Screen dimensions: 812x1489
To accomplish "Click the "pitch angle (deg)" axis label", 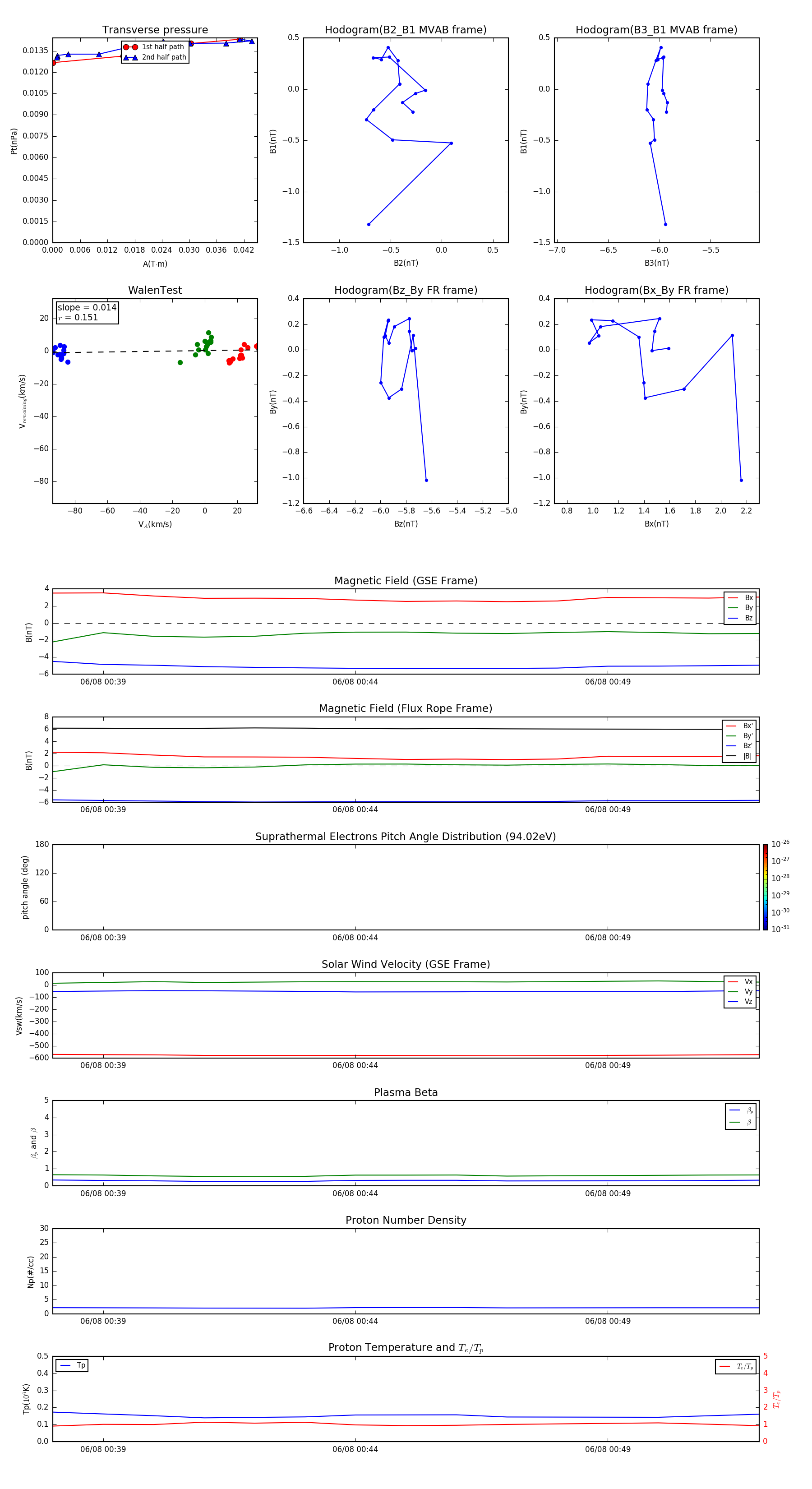I will coord(25,887).
